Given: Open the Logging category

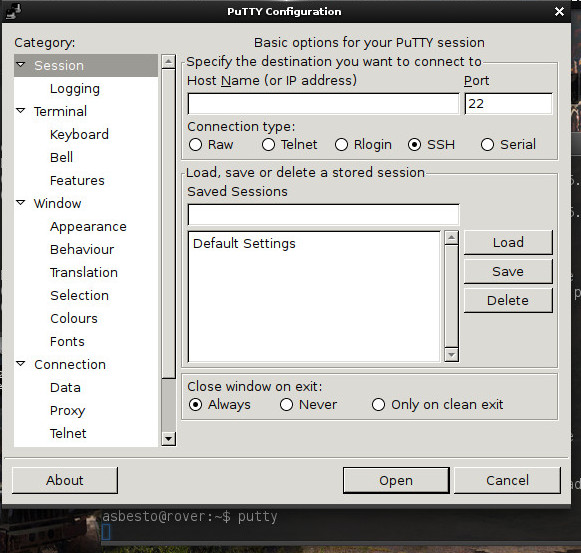Looking at the screenshot, I should (x=75, y=89).
